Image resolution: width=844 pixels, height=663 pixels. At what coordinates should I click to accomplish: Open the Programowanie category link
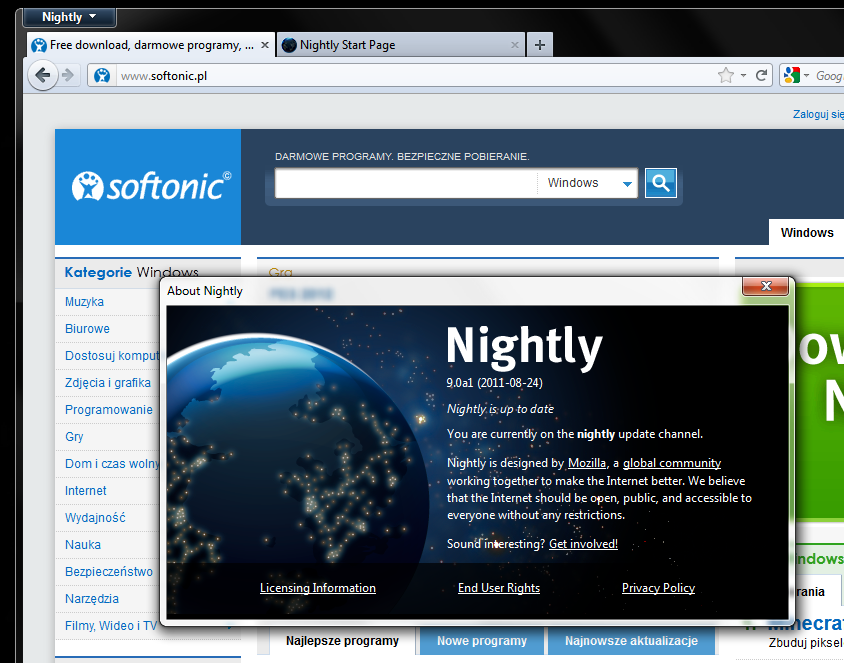(x=109, y=410)
